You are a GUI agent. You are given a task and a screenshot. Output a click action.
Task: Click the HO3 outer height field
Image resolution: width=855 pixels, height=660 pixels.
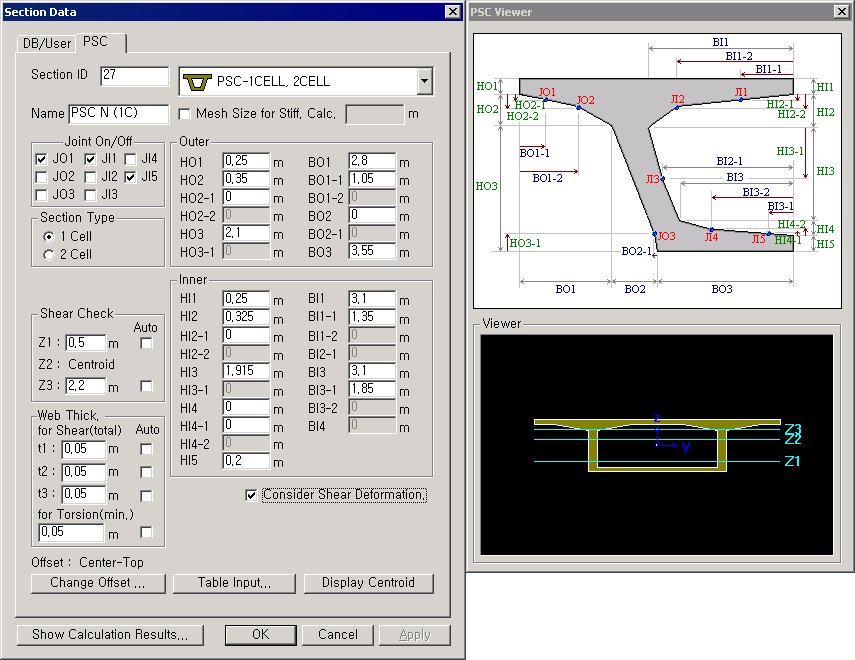[x=246, y=233]
